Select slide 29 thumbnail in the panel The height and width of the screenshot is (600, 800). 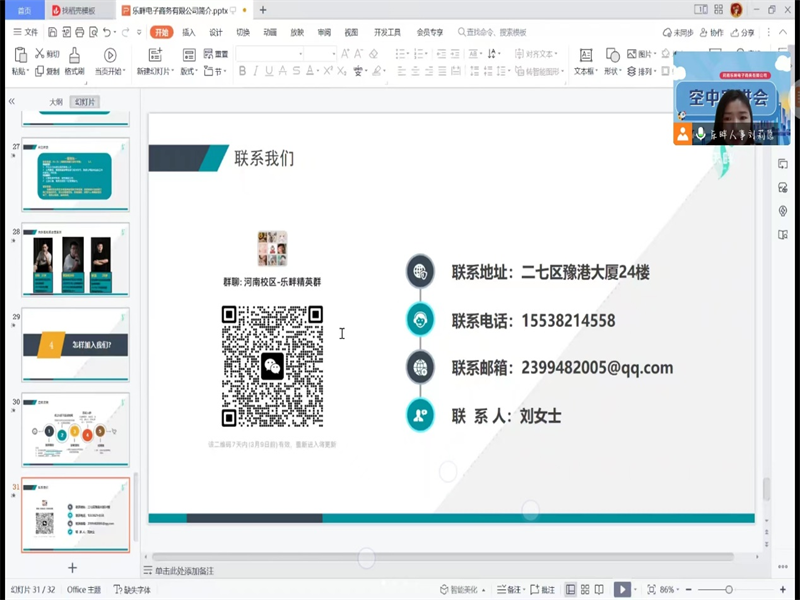pyautogui.click(x=75, y=344)
